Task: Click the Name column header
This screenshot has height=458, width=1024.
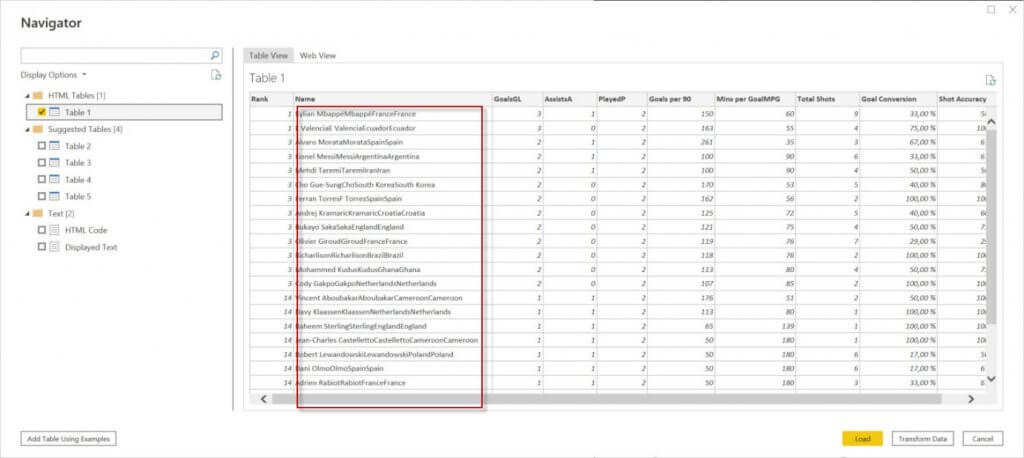Action: point(392,99)
